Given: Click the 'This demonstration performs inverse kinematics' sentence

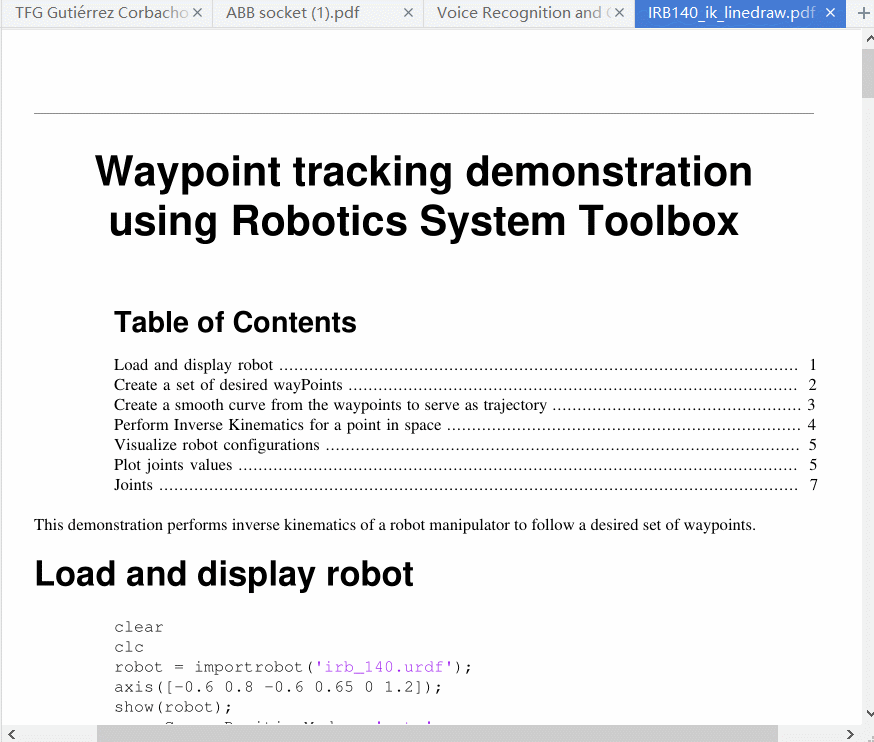Looking at the screenshot, I should click(x=395, y=525).
